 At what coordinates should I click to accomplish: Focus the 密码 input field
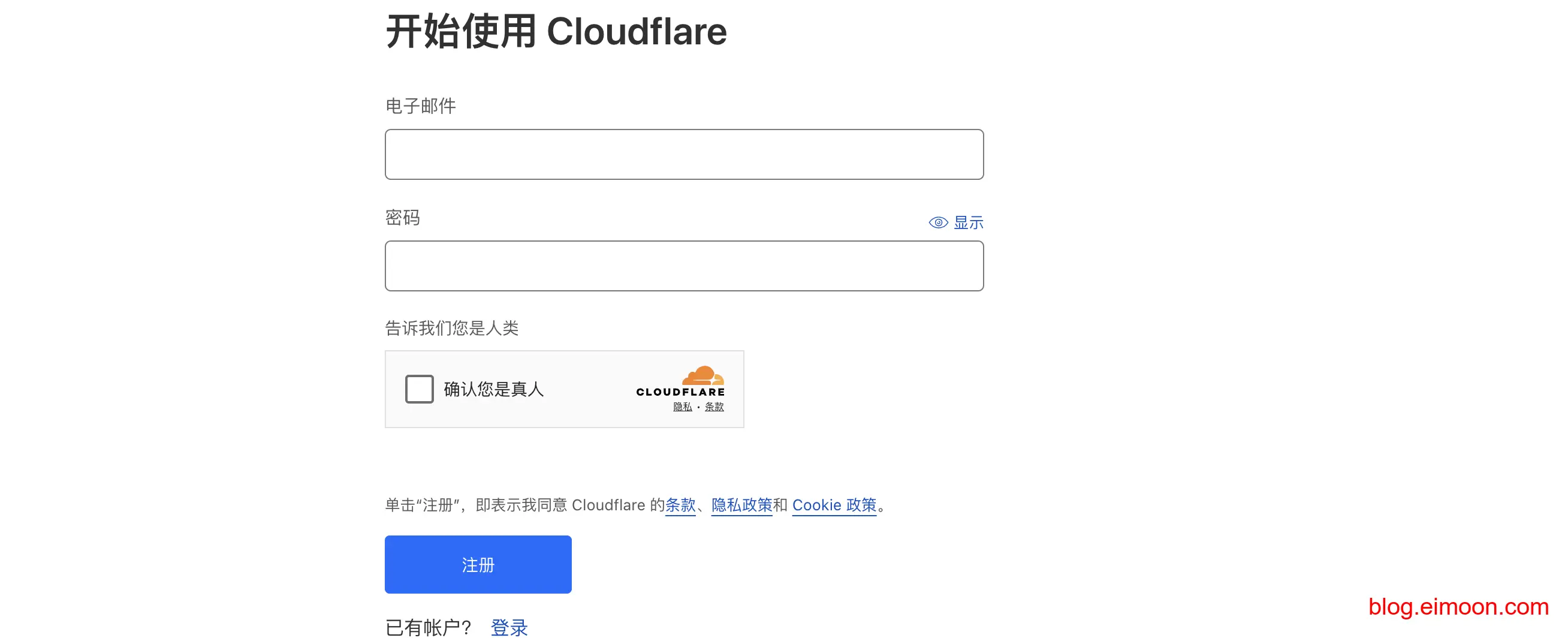pos(683,266)
